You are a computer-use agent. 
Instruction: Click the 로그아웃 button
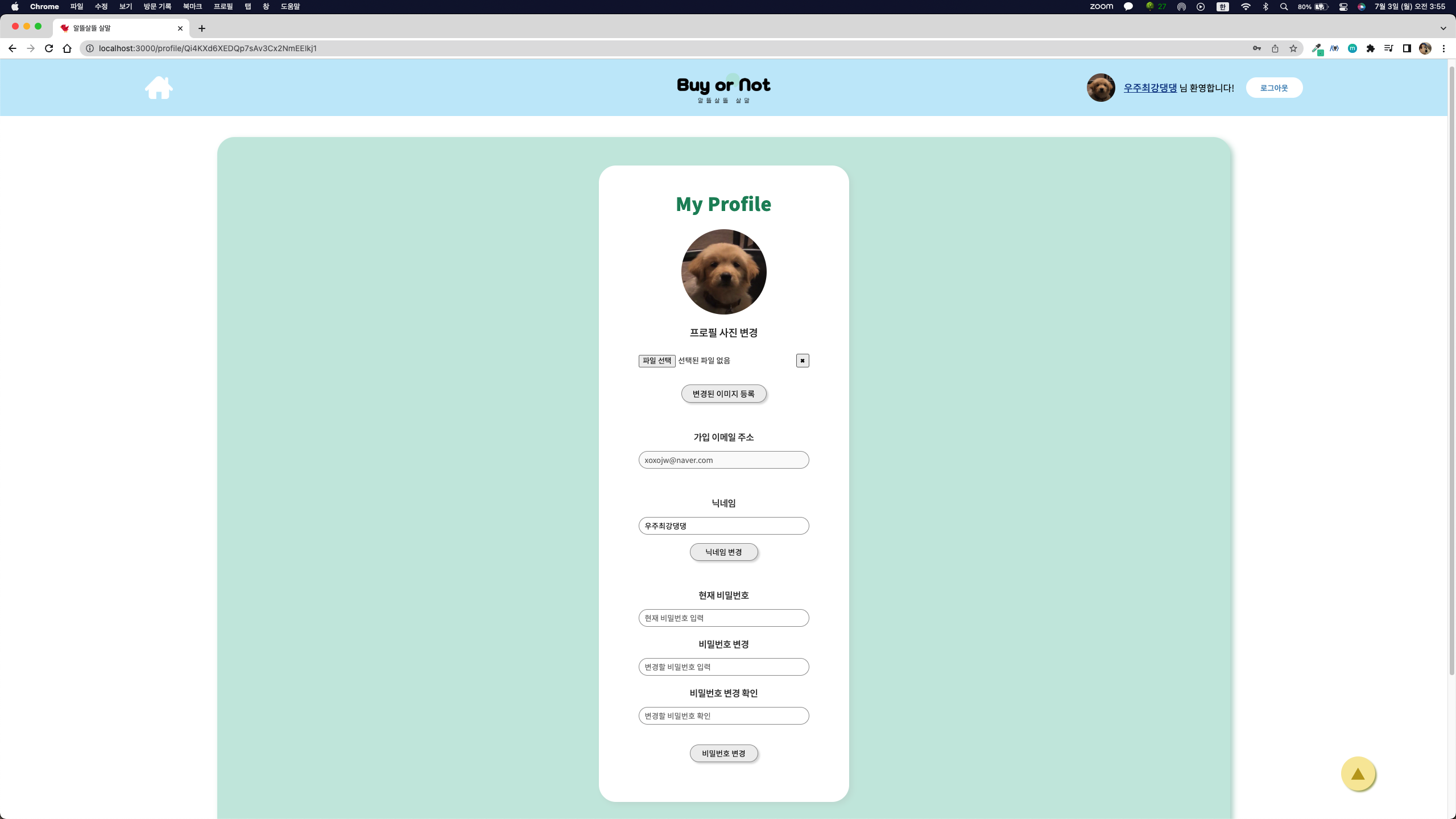point(1274,87)
